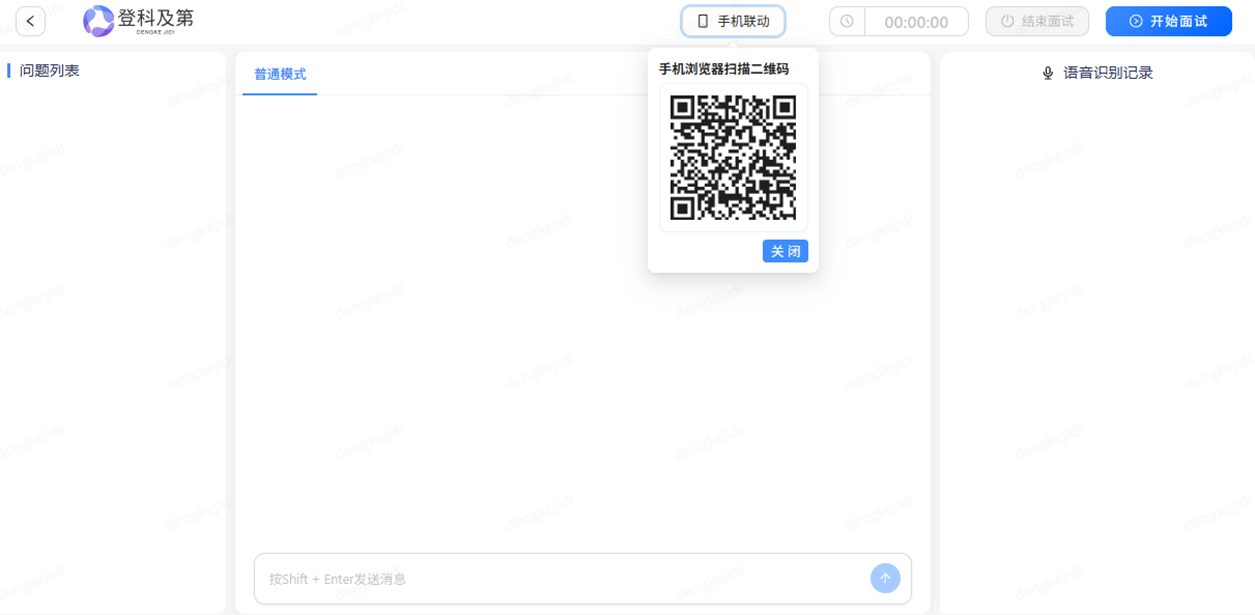Click the microphone icon by 语音识别记录
The width and height of the screenshot is (1255, 615).
click(1048, 73)
